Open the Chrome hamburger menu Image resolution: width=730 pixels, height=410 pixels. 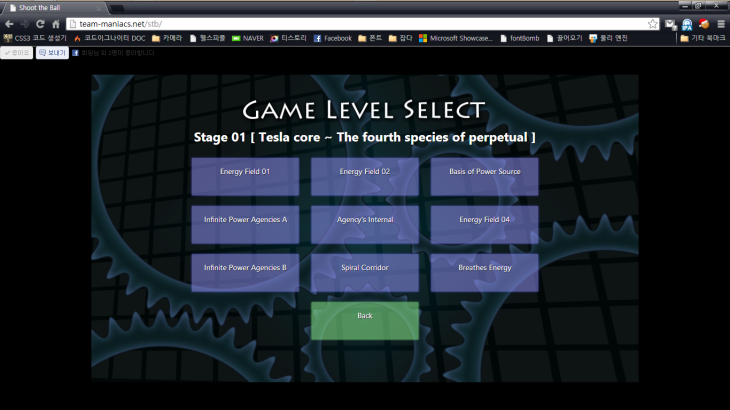click(721, 24)
